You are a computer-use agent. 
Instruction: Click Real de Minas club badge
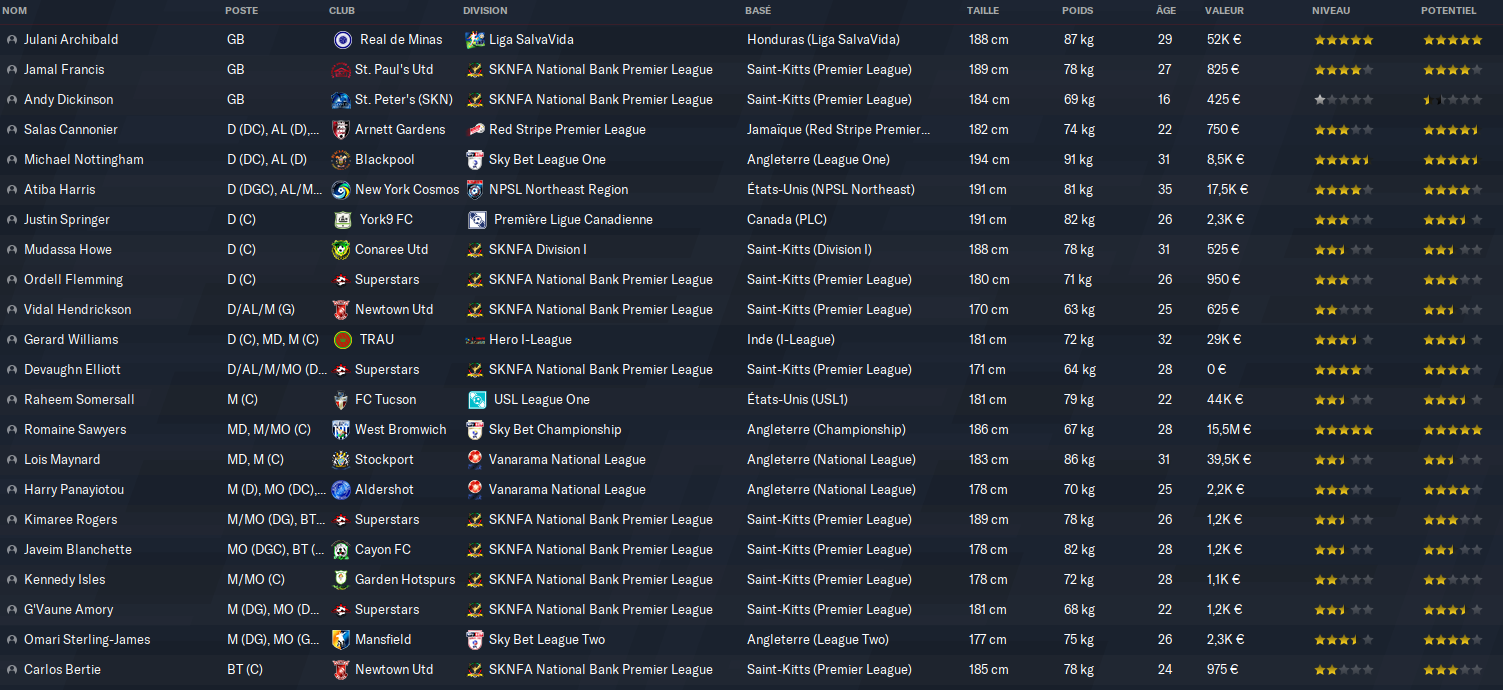343,40
